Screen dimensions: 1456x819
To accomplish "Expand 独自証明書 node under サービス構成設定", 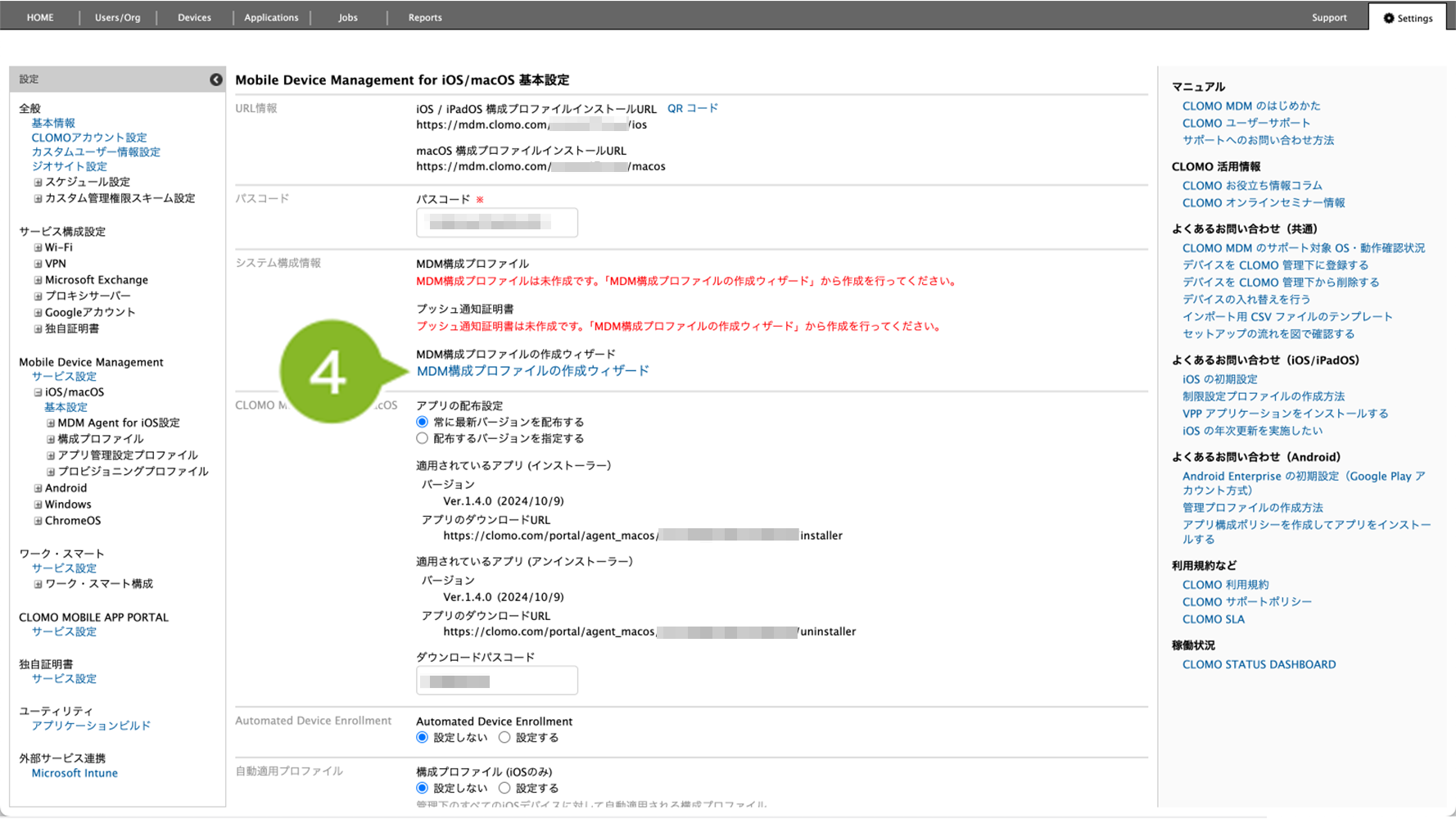I will (38, 328).
